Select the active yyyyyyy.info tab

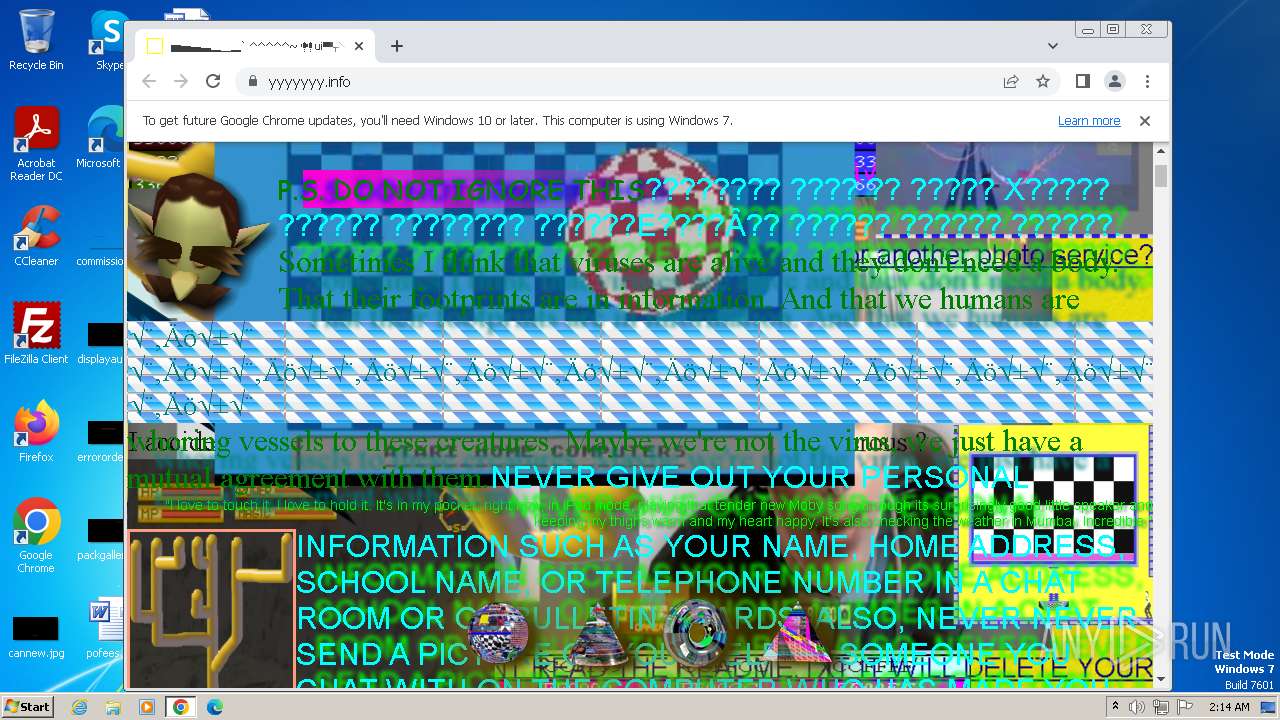coord(255,46)
